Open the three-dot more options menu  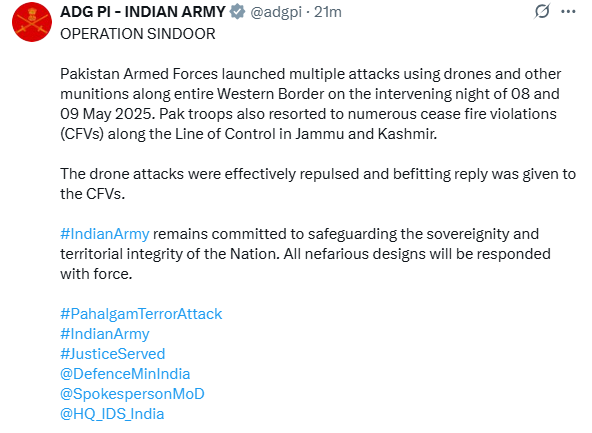pos(568,12)
